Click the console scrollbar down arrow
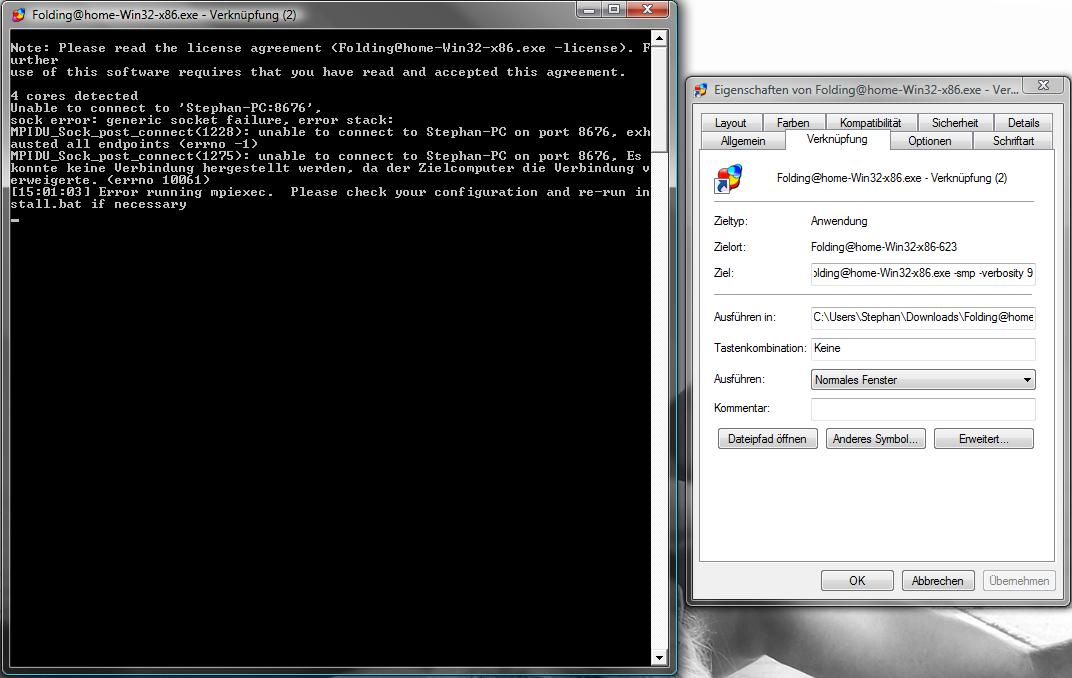The height and width of the screenshot is (678, 1072). click(659, 658)
